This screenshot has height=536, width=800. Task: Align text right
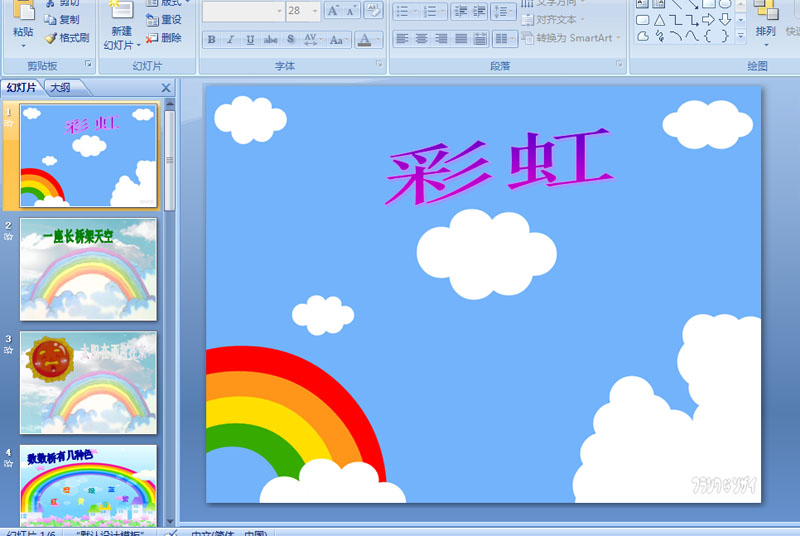[x=441, y=38]
